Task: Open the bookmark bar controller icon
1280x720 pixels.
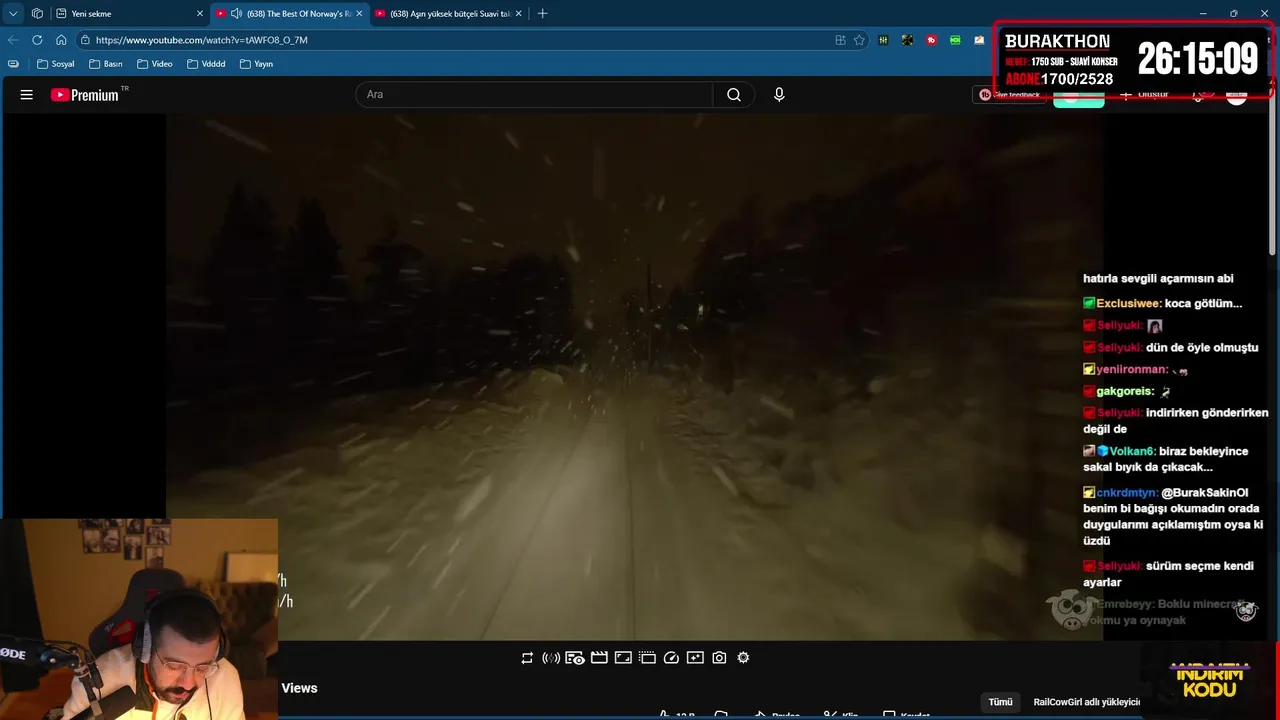Action: [13, 63]
